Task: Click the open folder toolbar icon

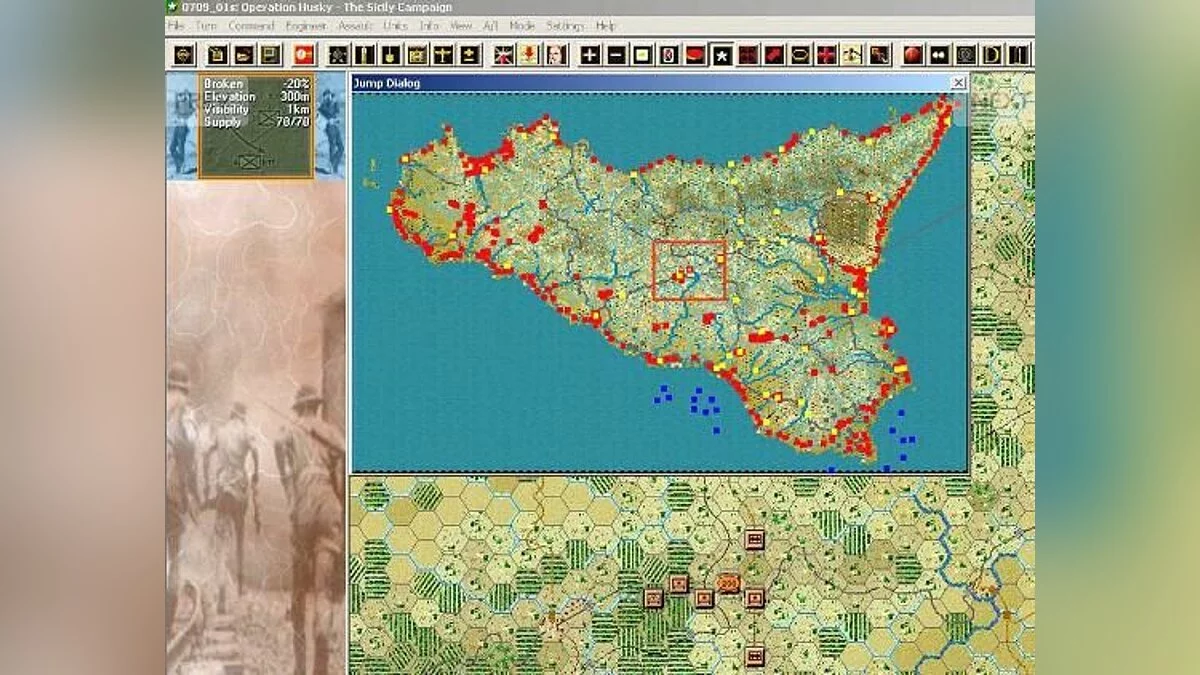Action: [x=243, y=54]
